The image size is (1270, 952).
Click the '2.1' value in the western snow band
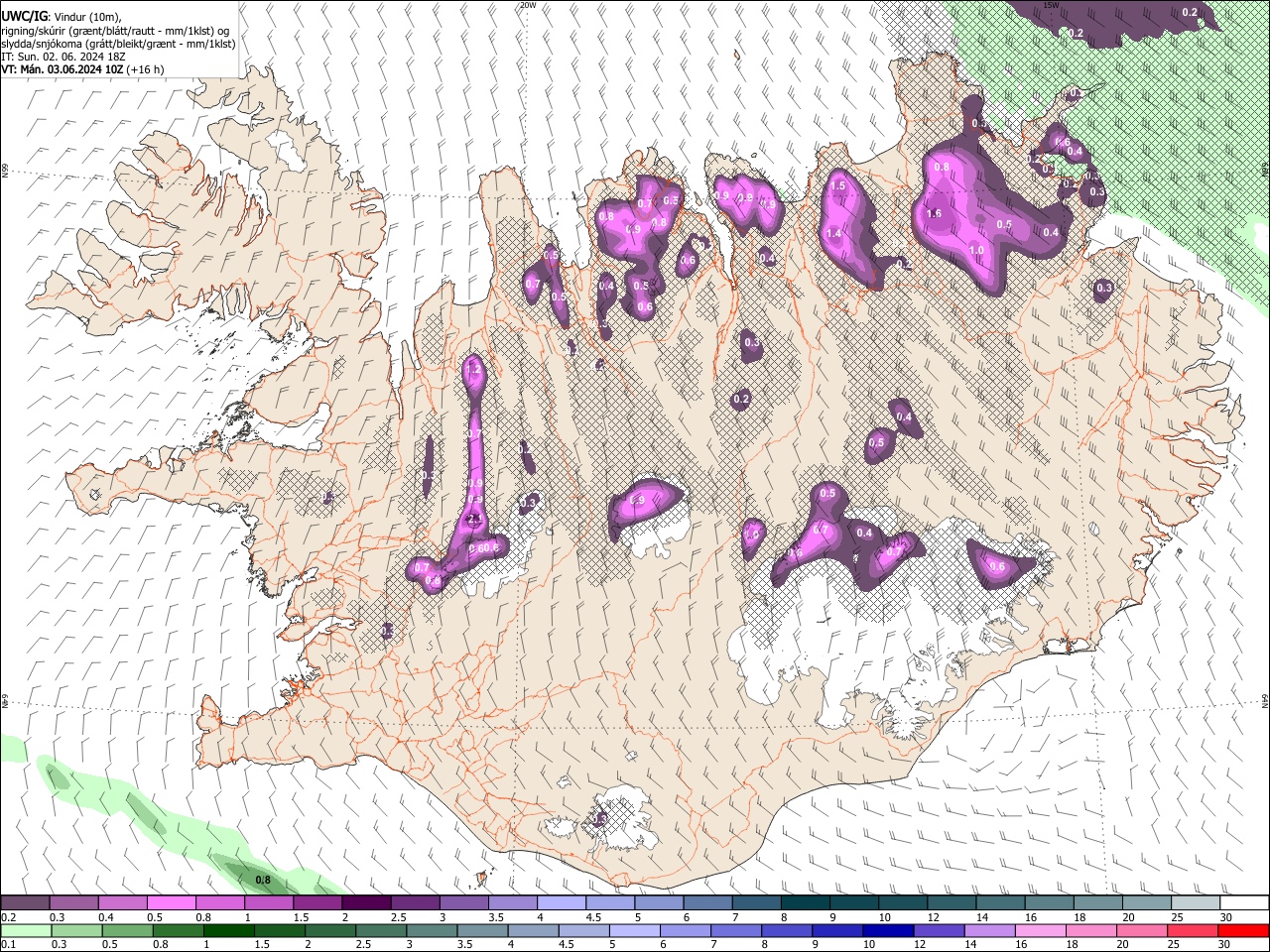[474, 519]
